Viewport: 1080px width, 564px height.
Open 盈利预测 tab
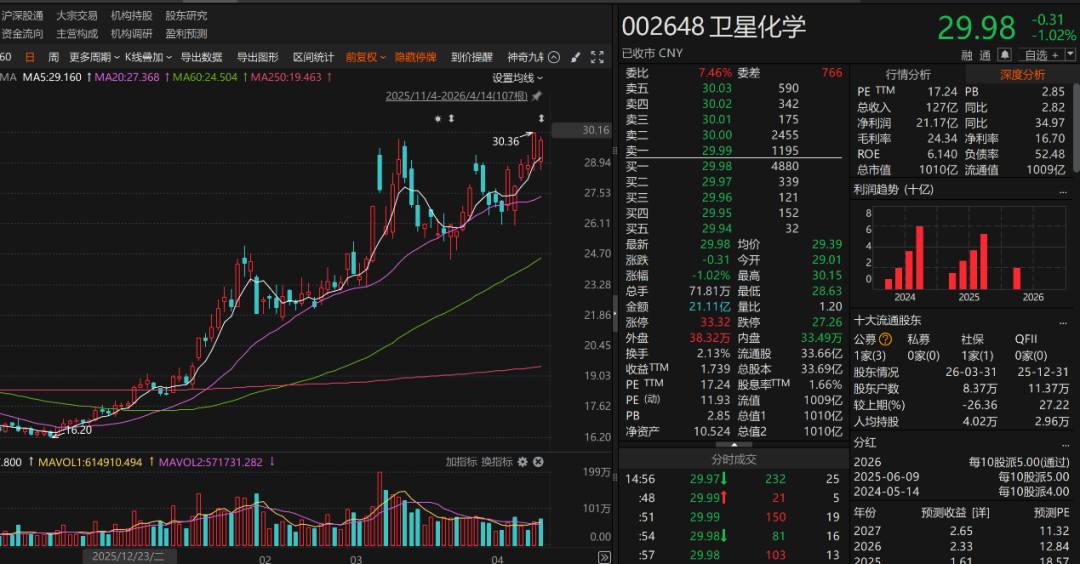(186, 33)
